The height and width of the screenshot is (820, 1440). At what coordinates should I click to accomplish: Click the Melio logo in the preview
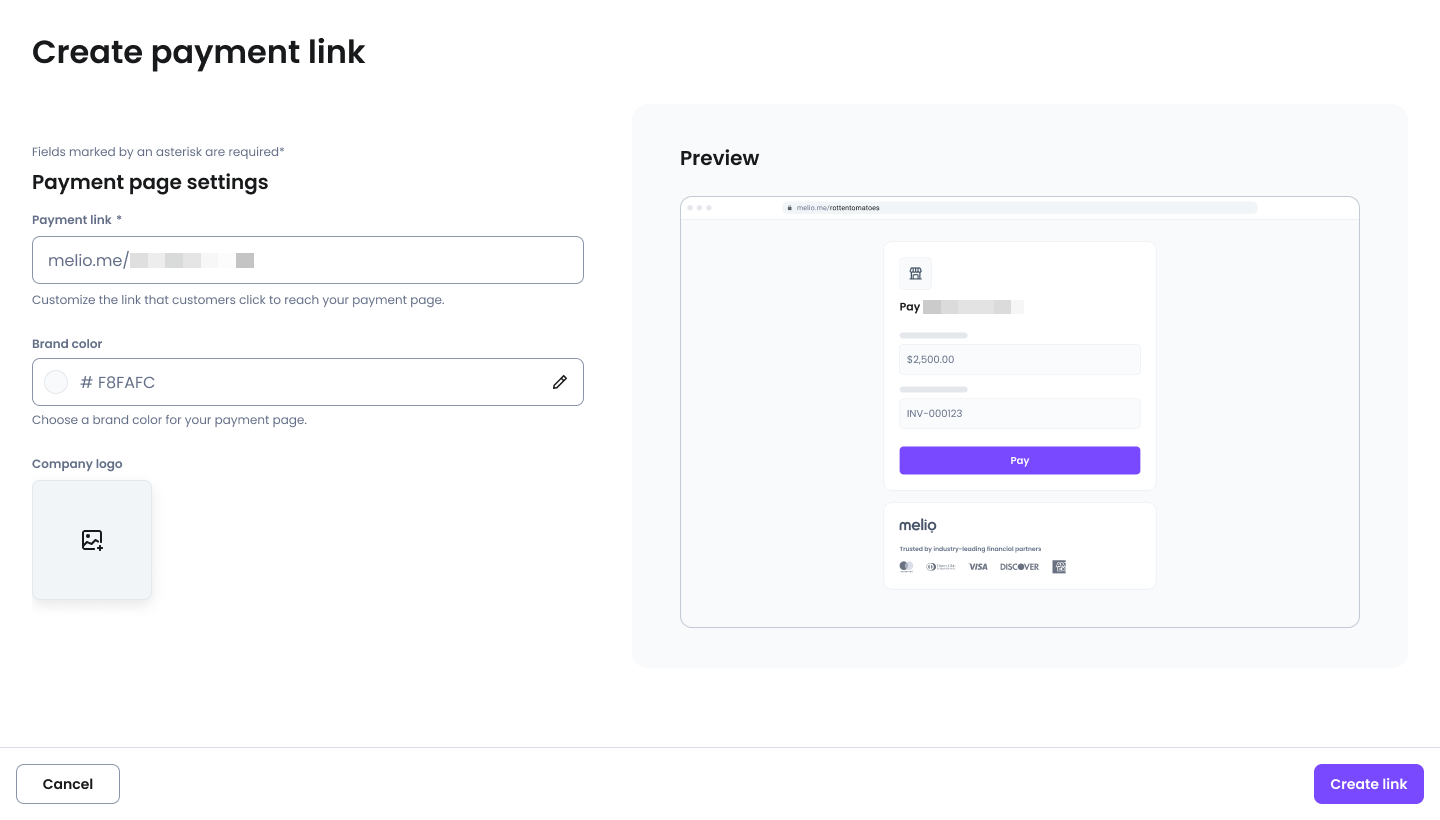point(917,525)
